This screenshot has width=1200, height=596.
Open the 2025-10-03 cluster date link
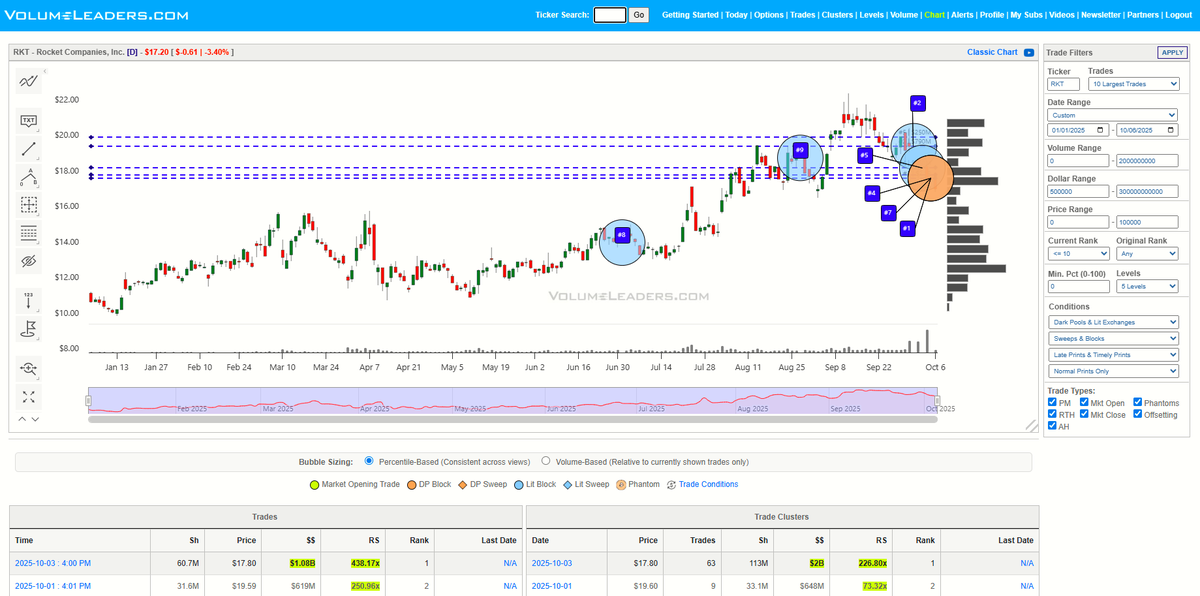pyautogui.click(x=552, y=564)
